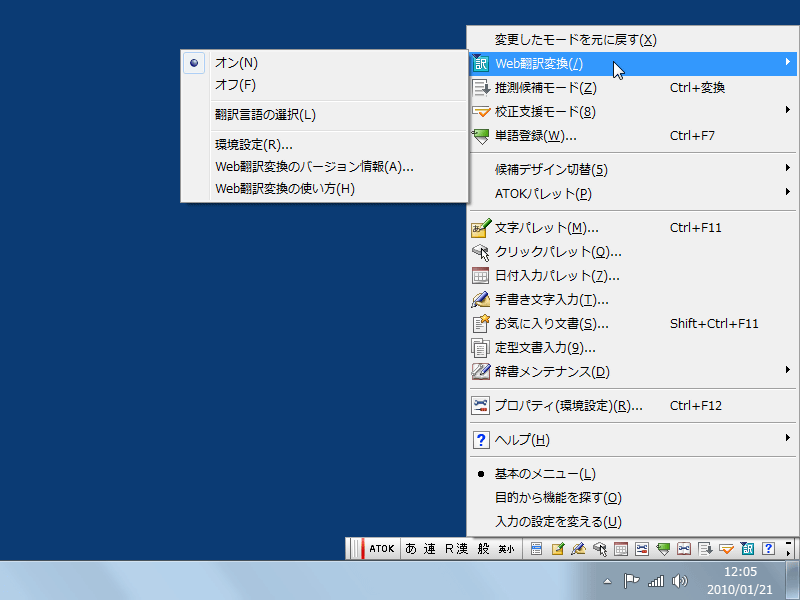
Task: Open handwriting input icon on ATOK toolbar
Action: tap(579, 549)
